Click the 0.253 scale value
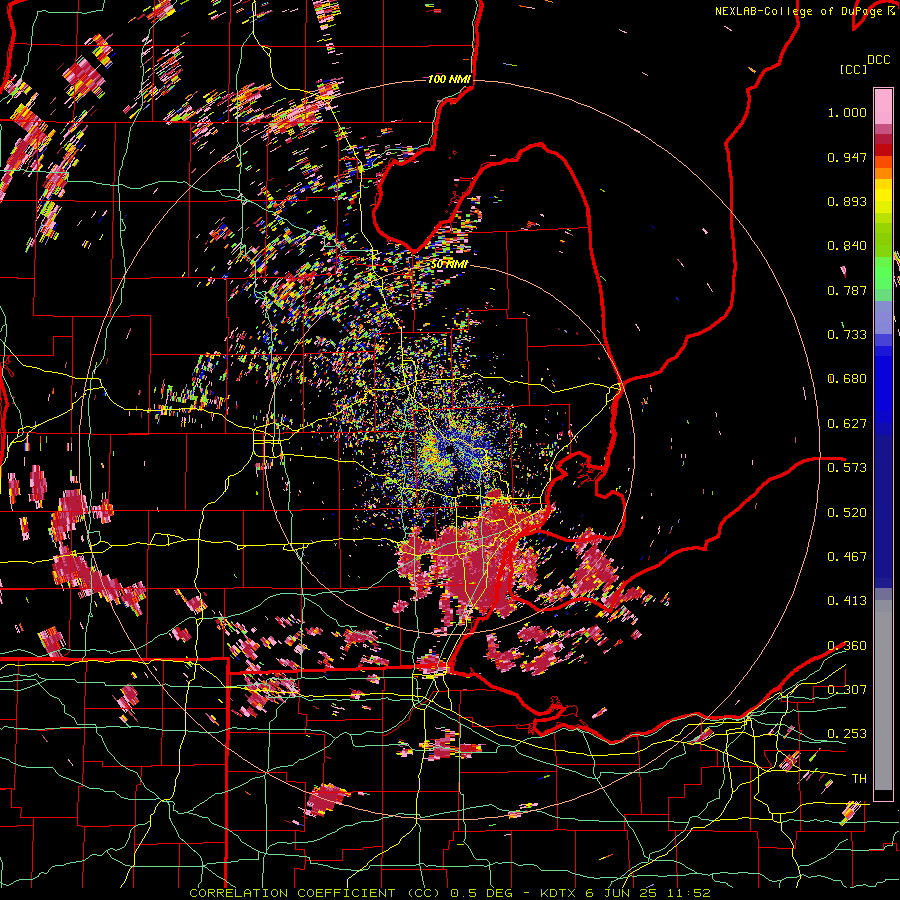 [x=847, y=734]
